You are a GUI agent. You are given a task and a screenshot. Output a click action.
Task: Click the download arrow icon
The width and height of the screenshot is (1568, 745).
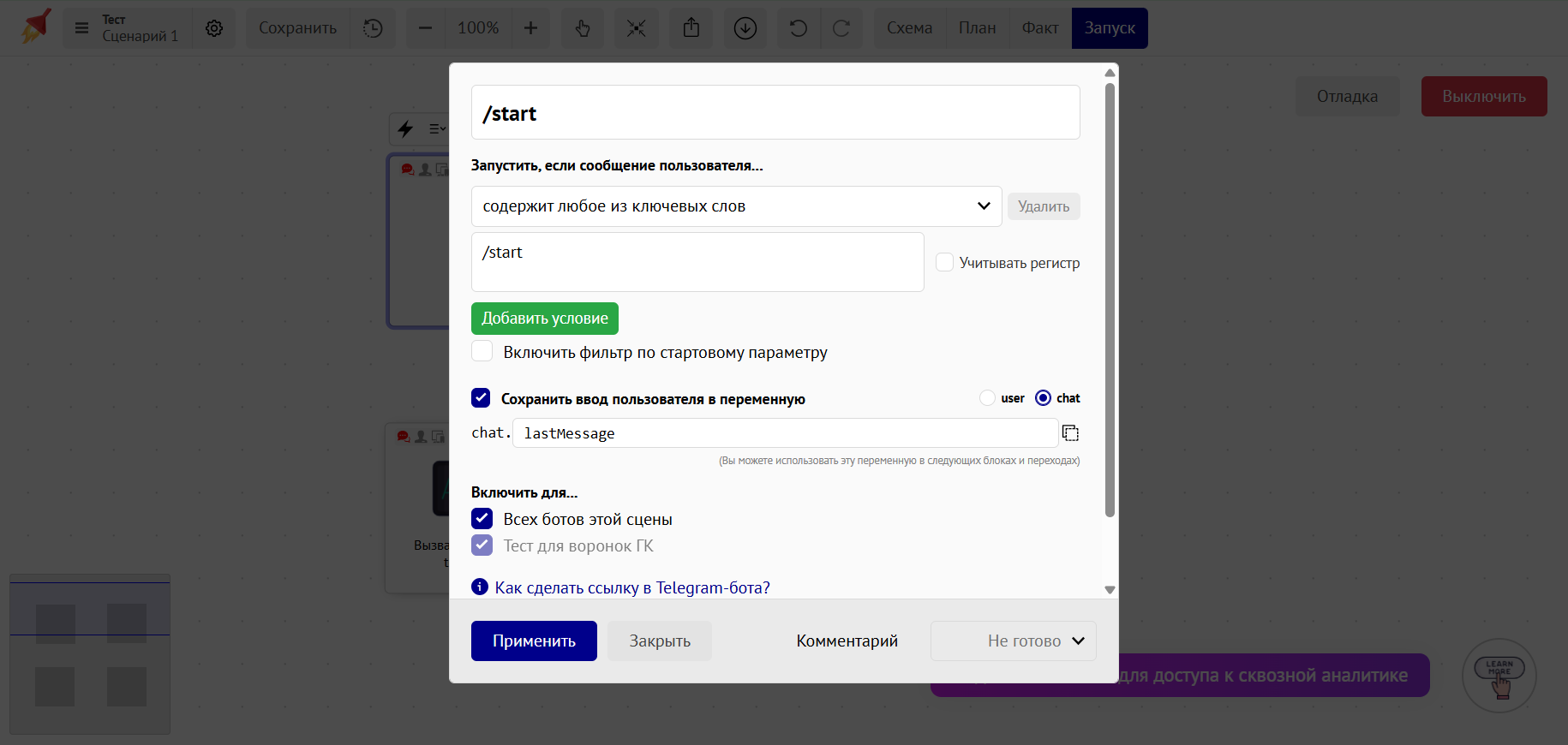(745, 28)
